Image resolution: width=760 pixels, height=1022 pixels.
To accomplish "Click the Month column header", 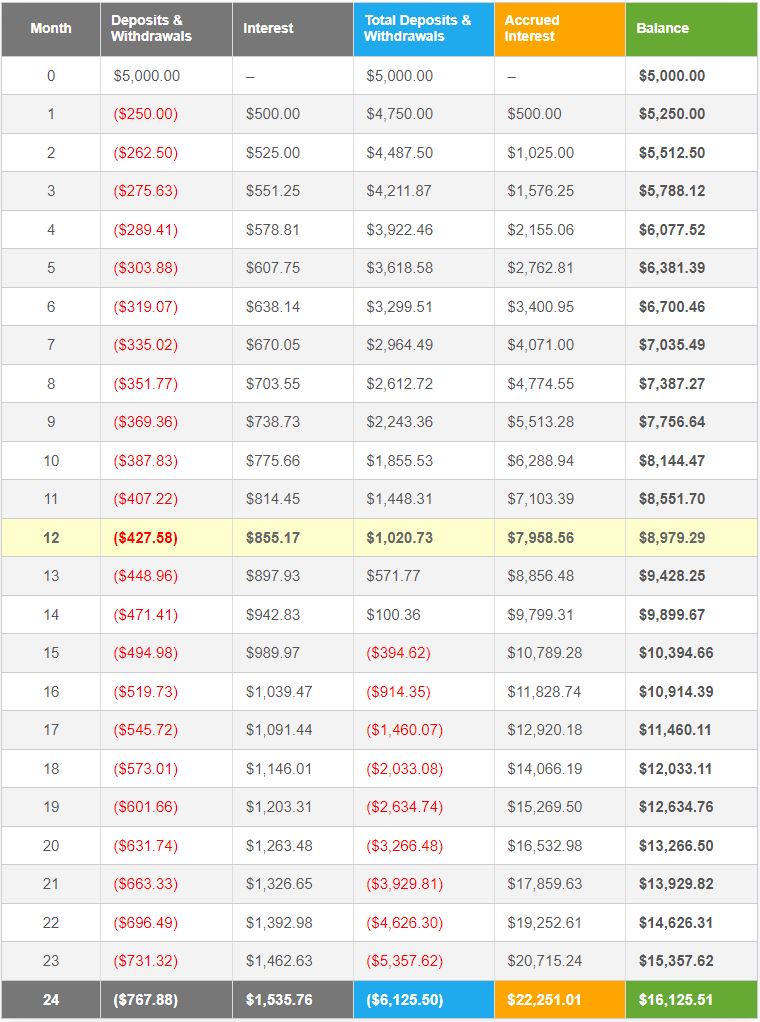I will [50, 28].
